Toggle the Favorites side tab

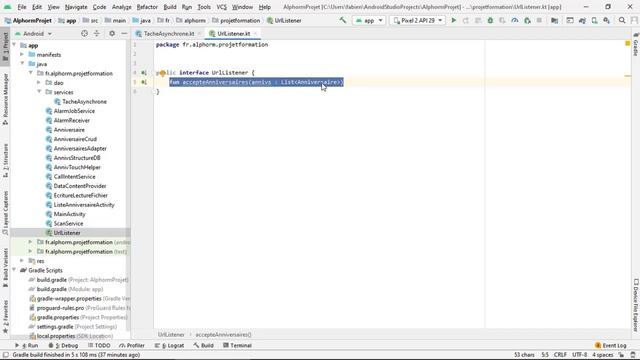(5, 317)
